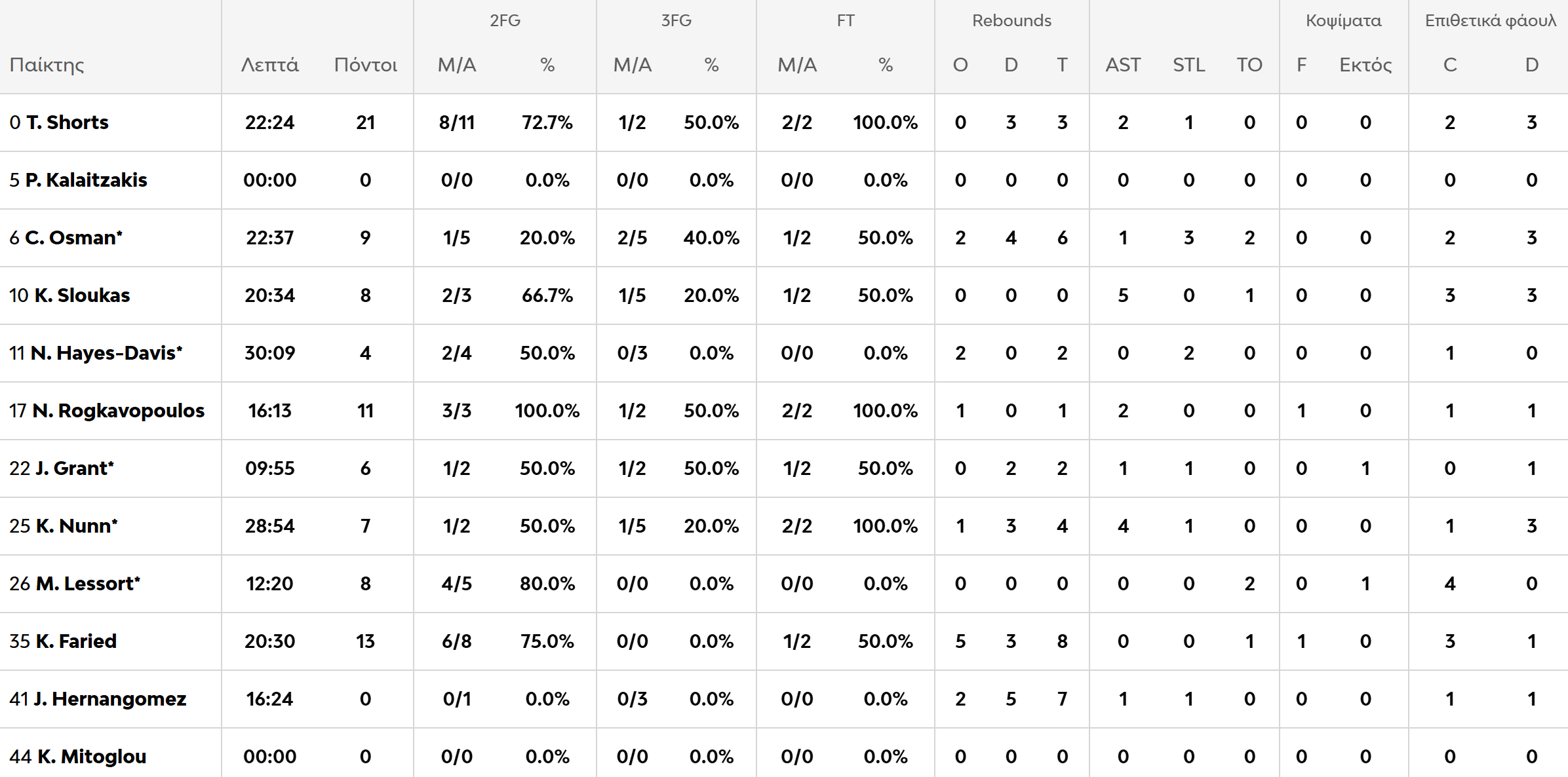
Task: Select N. Rogkavopoulos row name
Action: pyautogui.click(x=118, y=411)
